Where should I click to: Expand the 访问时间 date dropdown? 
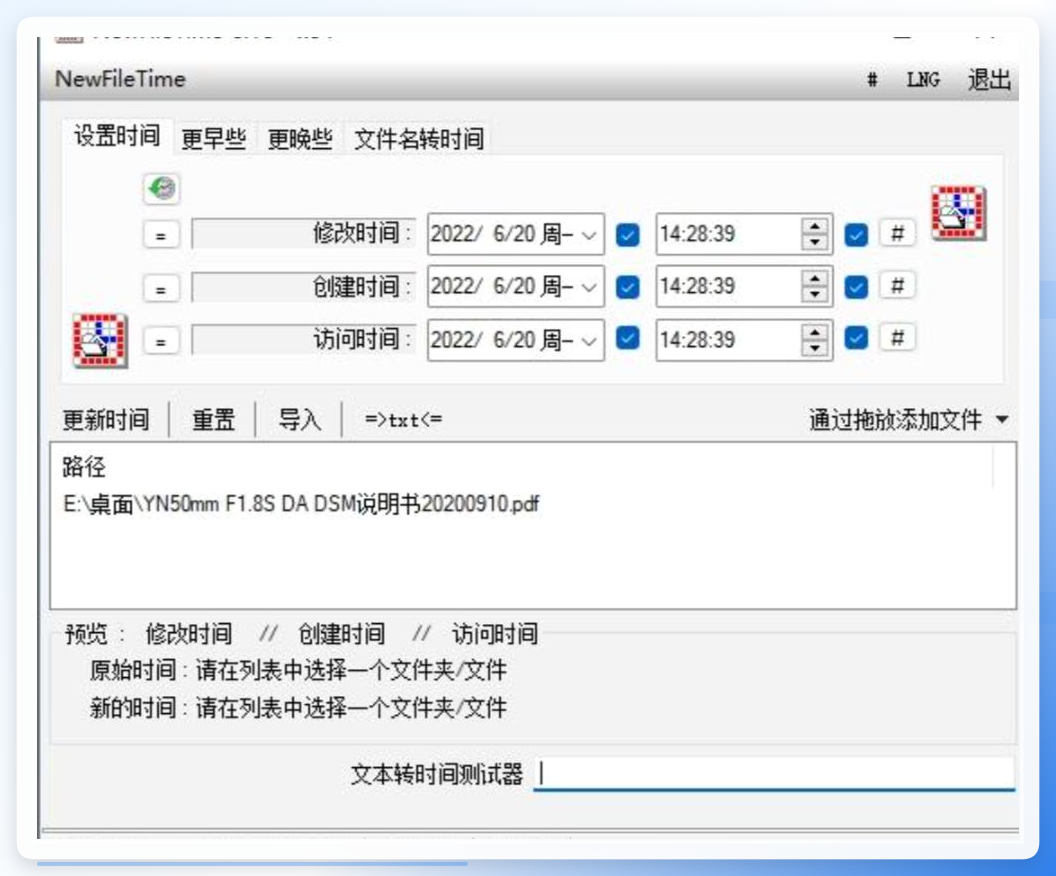pos(589,341)
